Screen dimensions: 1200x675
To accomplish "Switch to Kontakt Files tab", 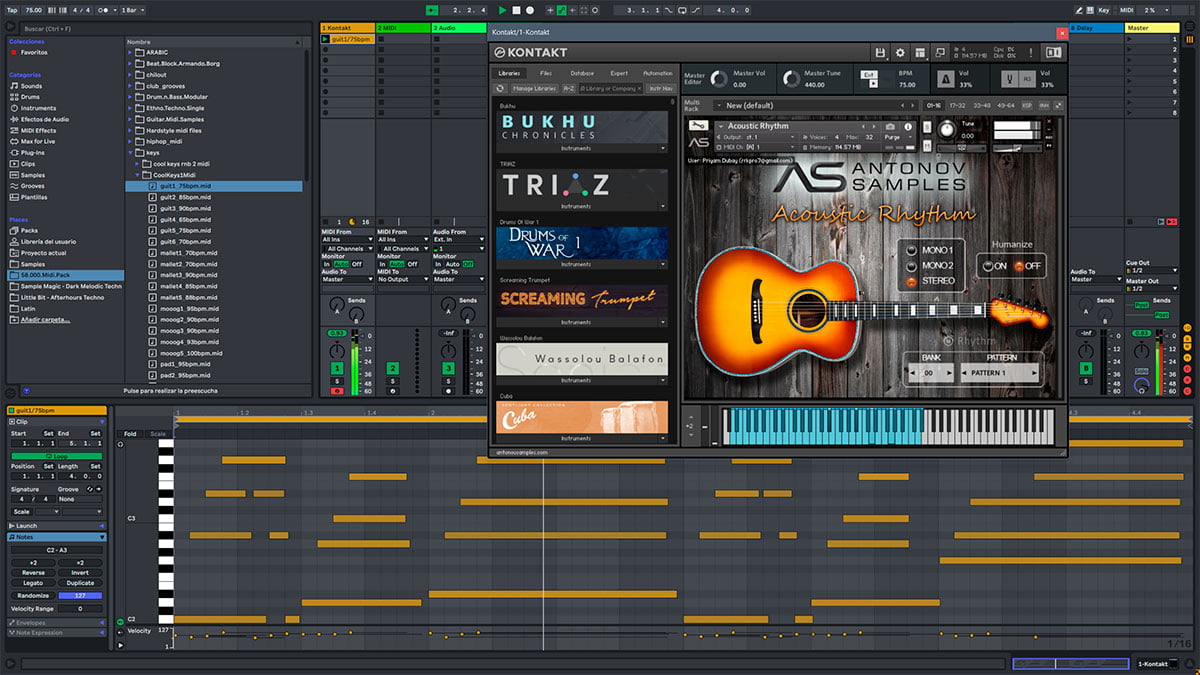I will [546, 73].
